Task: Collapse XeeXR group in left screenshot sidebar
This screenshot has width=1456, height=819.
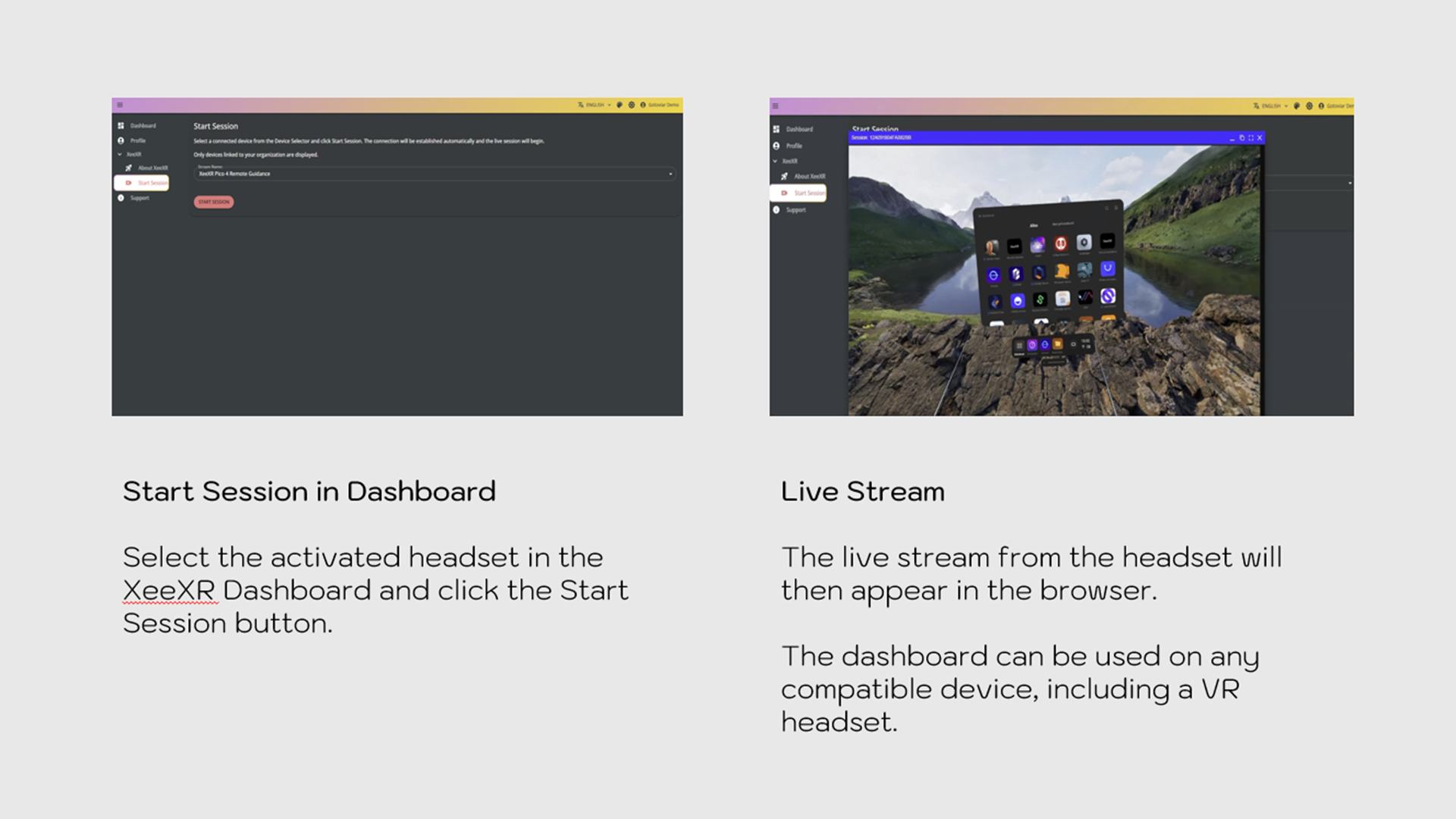Action: (x=130, y=154)
